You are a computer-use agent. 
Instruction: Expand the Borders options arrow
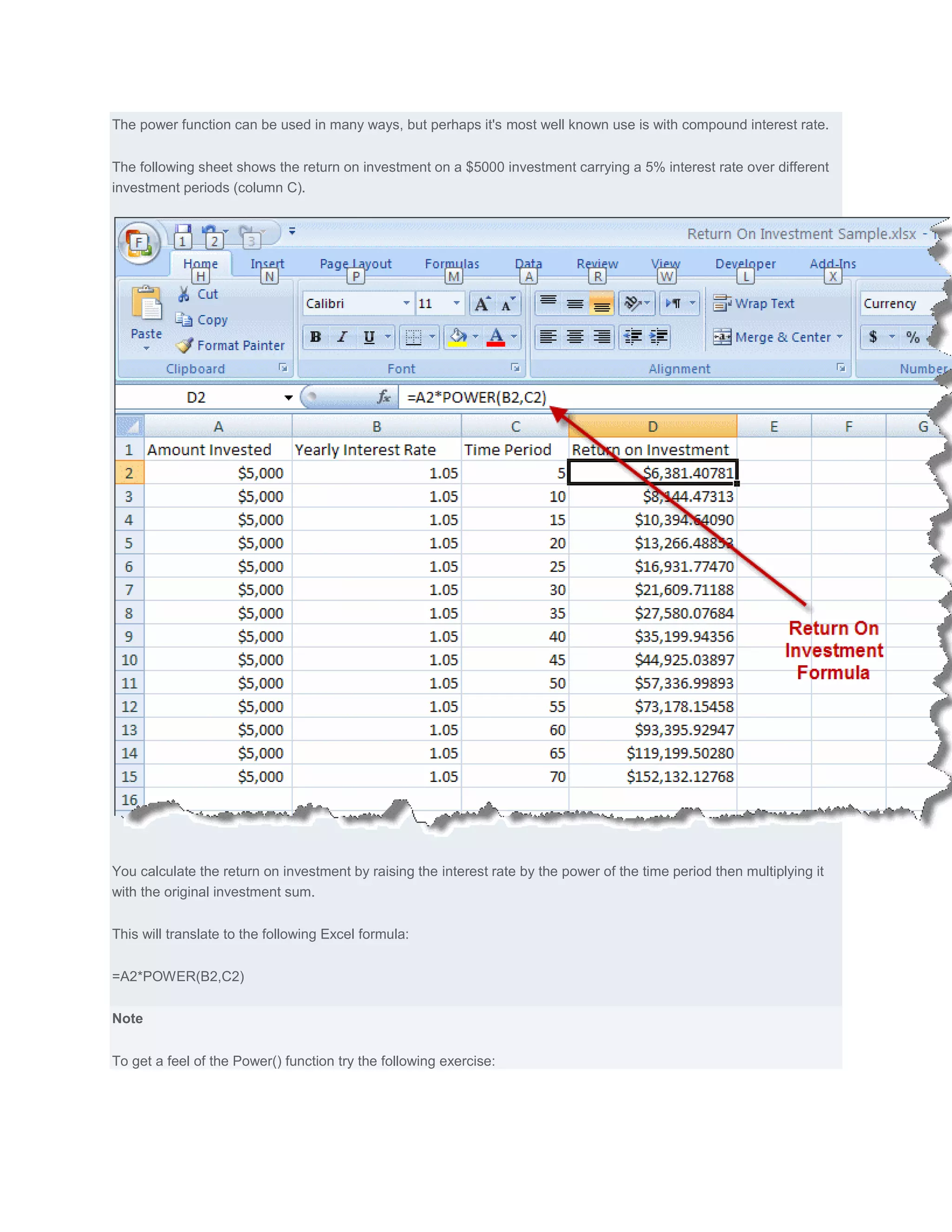click(x=432, y=337)
